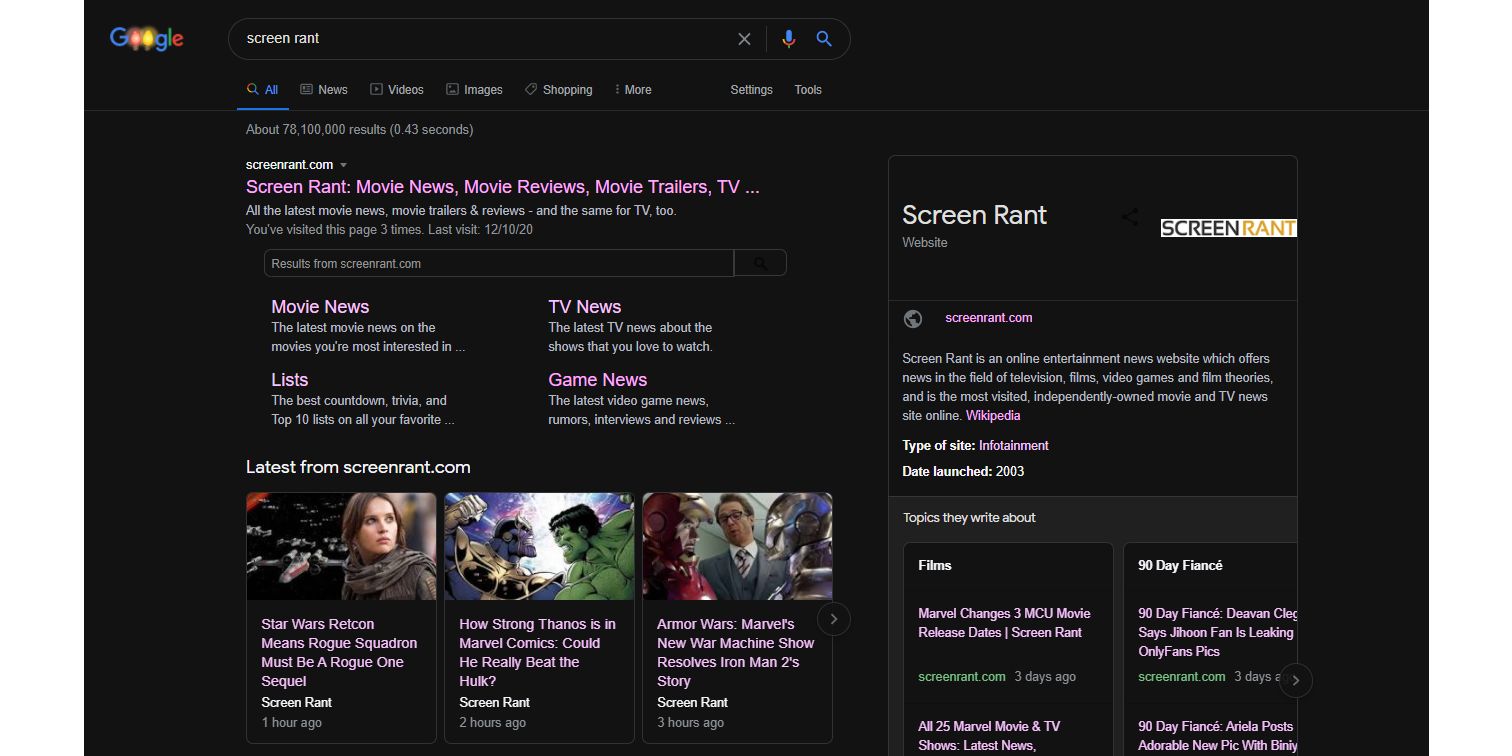1512x756 pixels.
Task: Advance the article carousel with the right arrow
Action: coord(833,619)
